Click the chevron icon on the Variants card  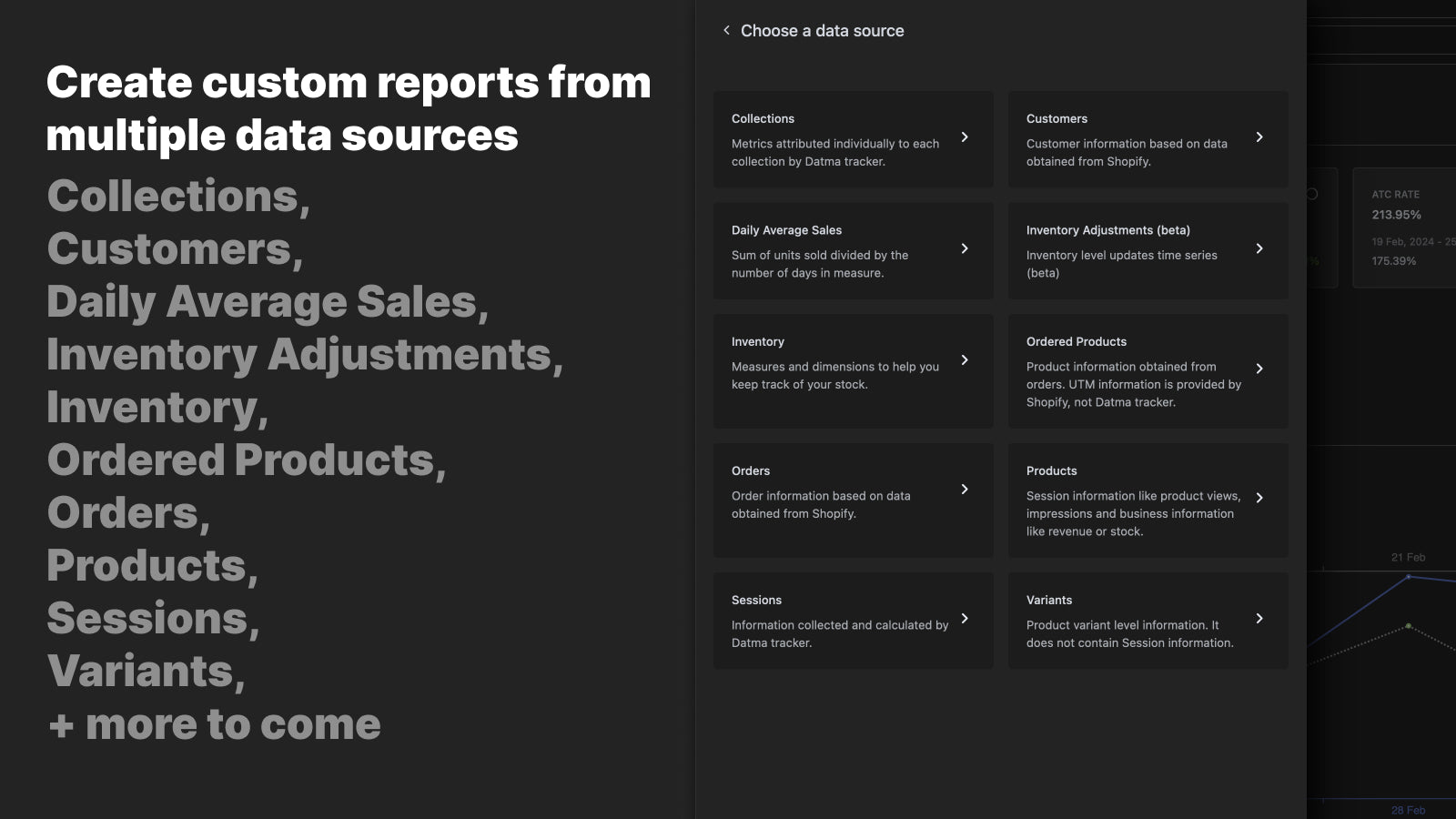[x=1261, y=618]
